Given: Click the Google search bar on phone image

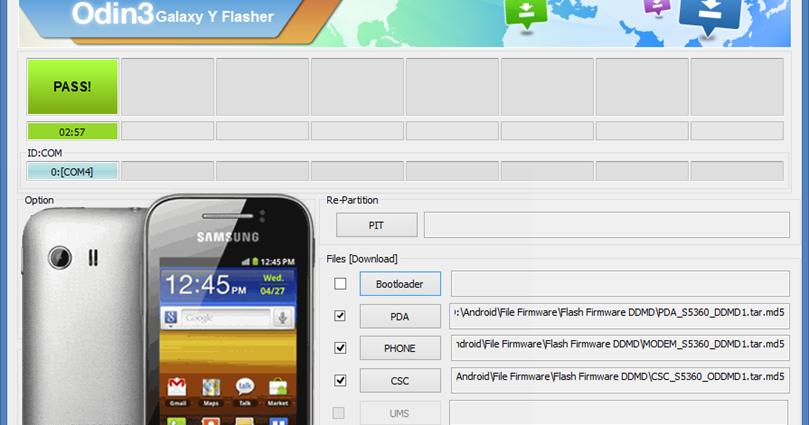Looking at the screenshot, I should point(228,318).
